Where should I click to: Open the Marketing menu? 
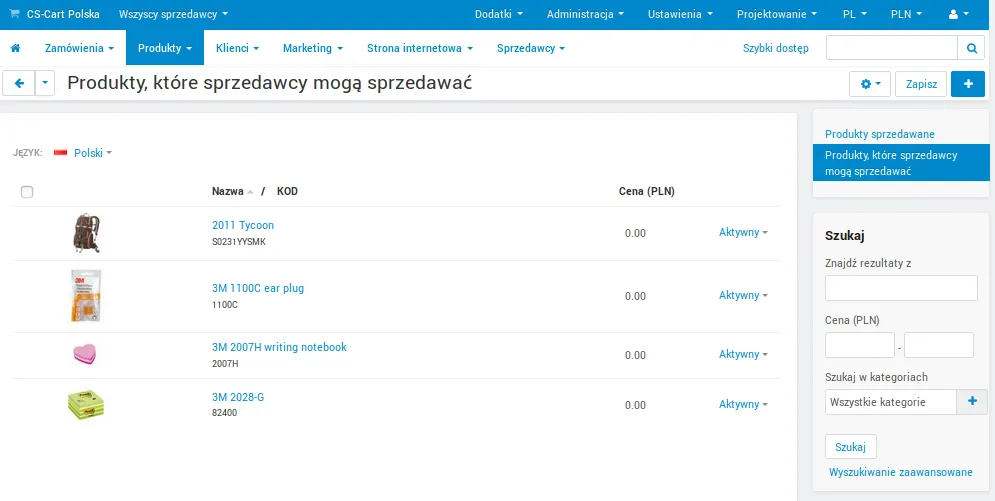pyautogui.click(x=313, y=48)
